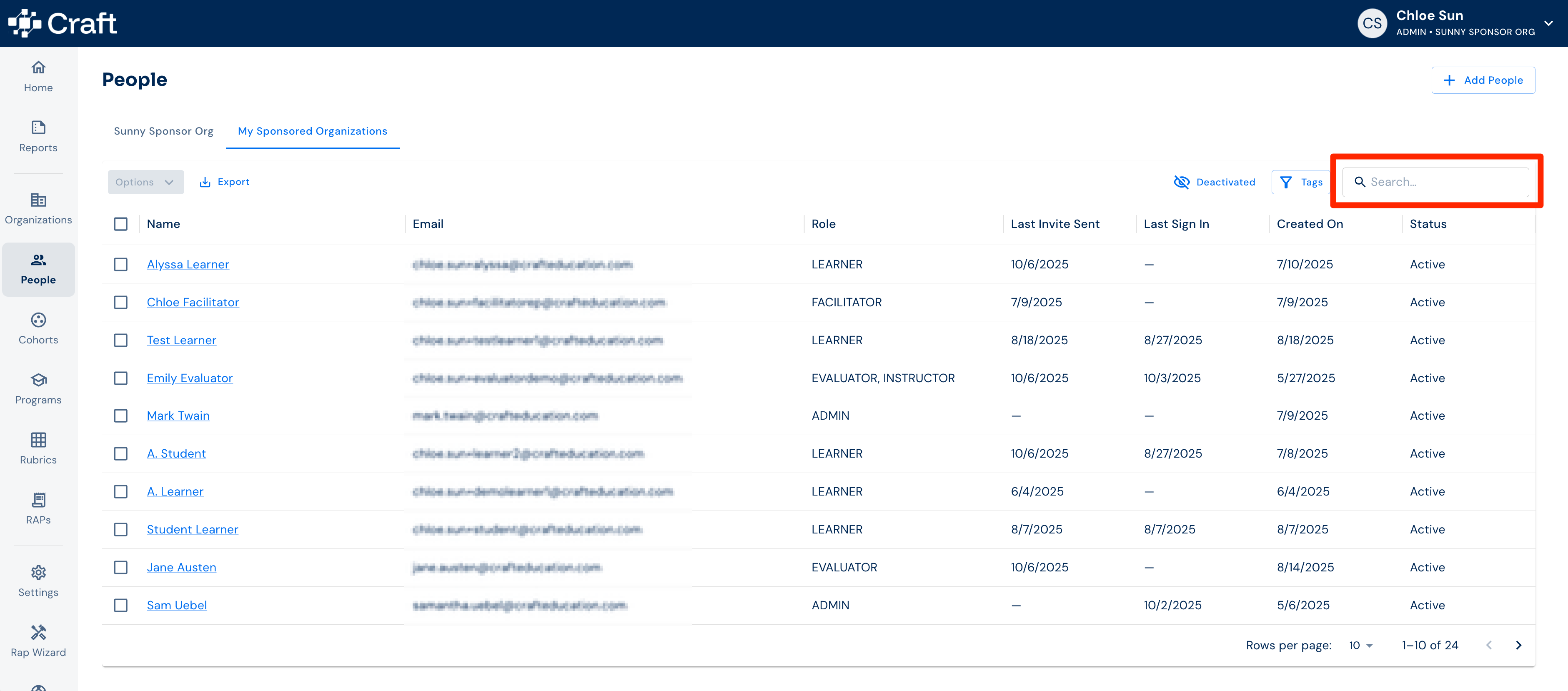Sort by Last Invite Sent header
1568x691 pixels.
(1055, 224)
